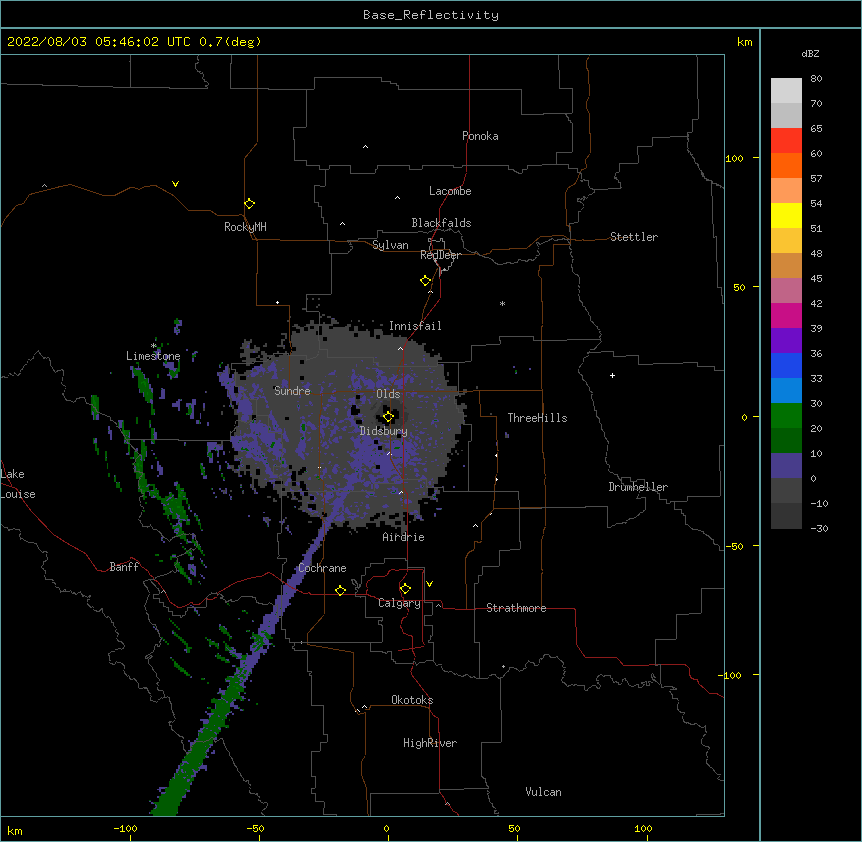The height and width of the screenshot is (842, 862).
Task: Select the Cochrane label
Action: 322,568
